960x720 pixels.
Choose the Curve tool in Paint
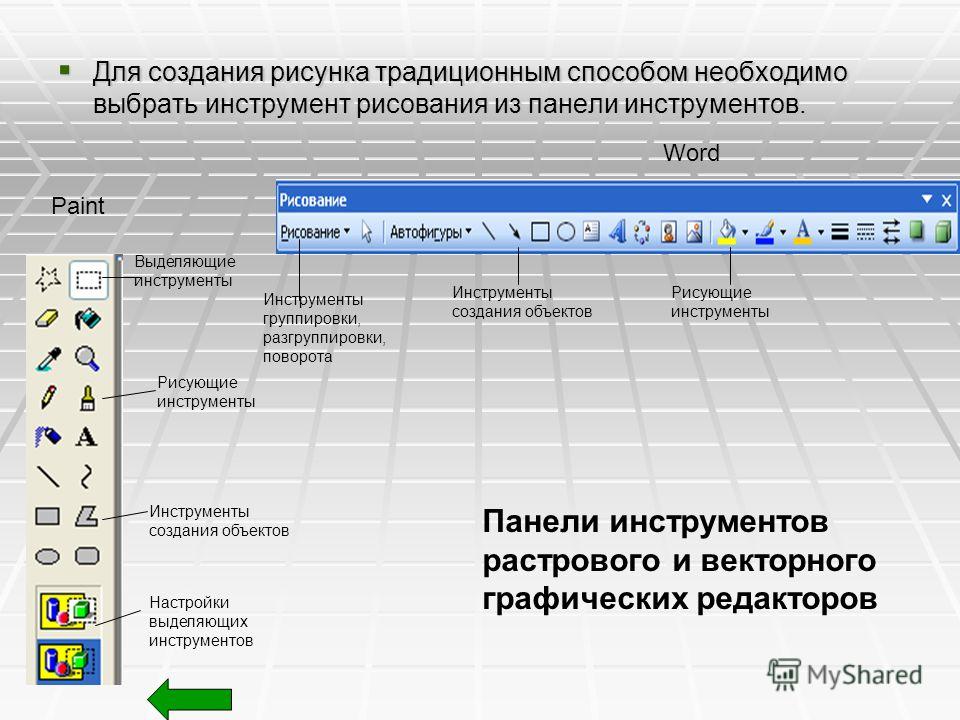pyautogui.click(x=87, y=476)
